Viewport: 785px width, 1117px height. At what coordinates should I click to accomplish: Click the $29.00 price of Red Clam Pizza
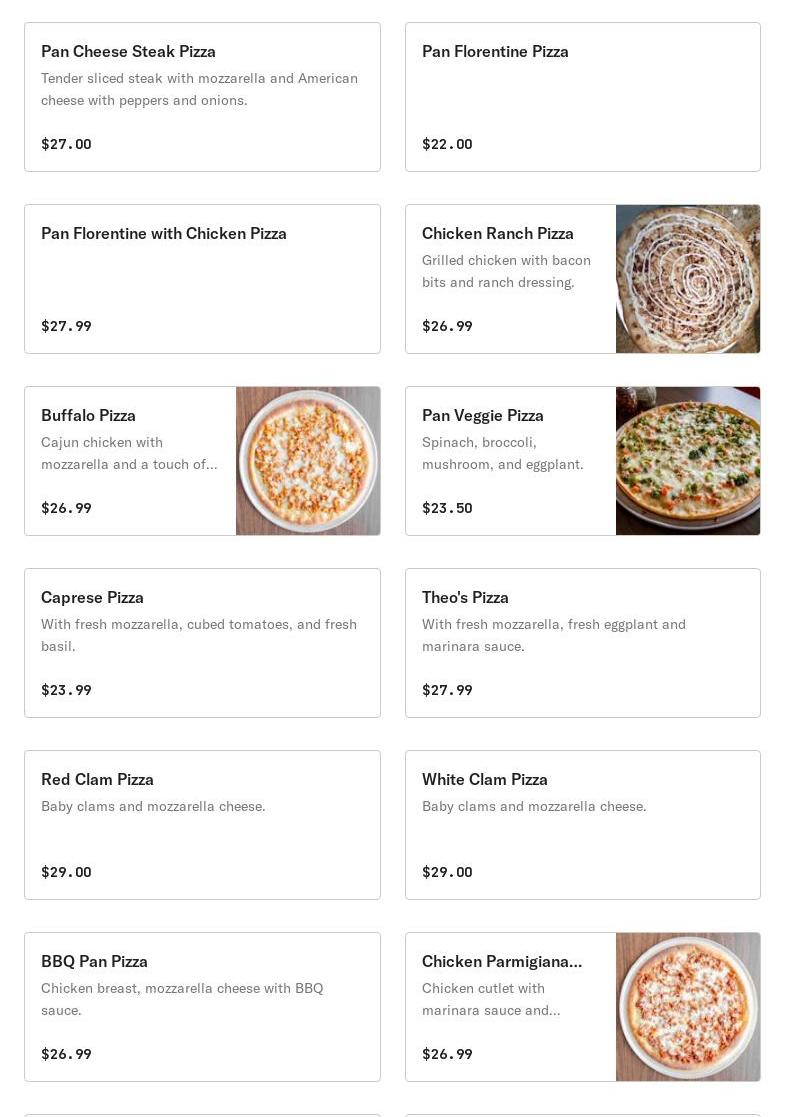tap(66, 872)
